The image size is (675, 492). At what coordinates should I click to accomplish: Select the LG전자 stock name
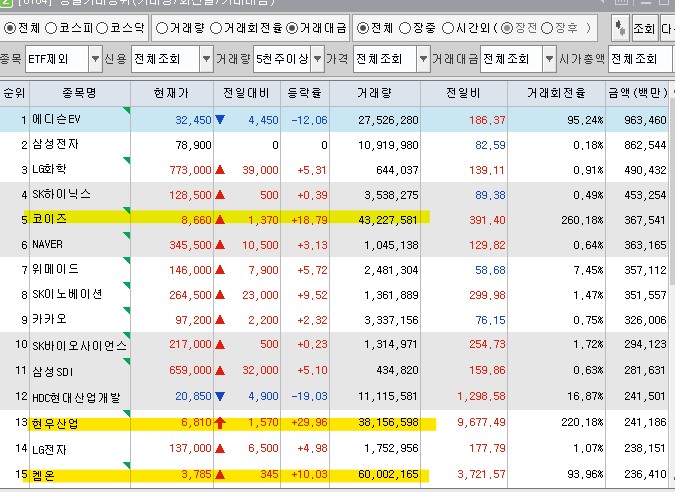click(50, 449)
